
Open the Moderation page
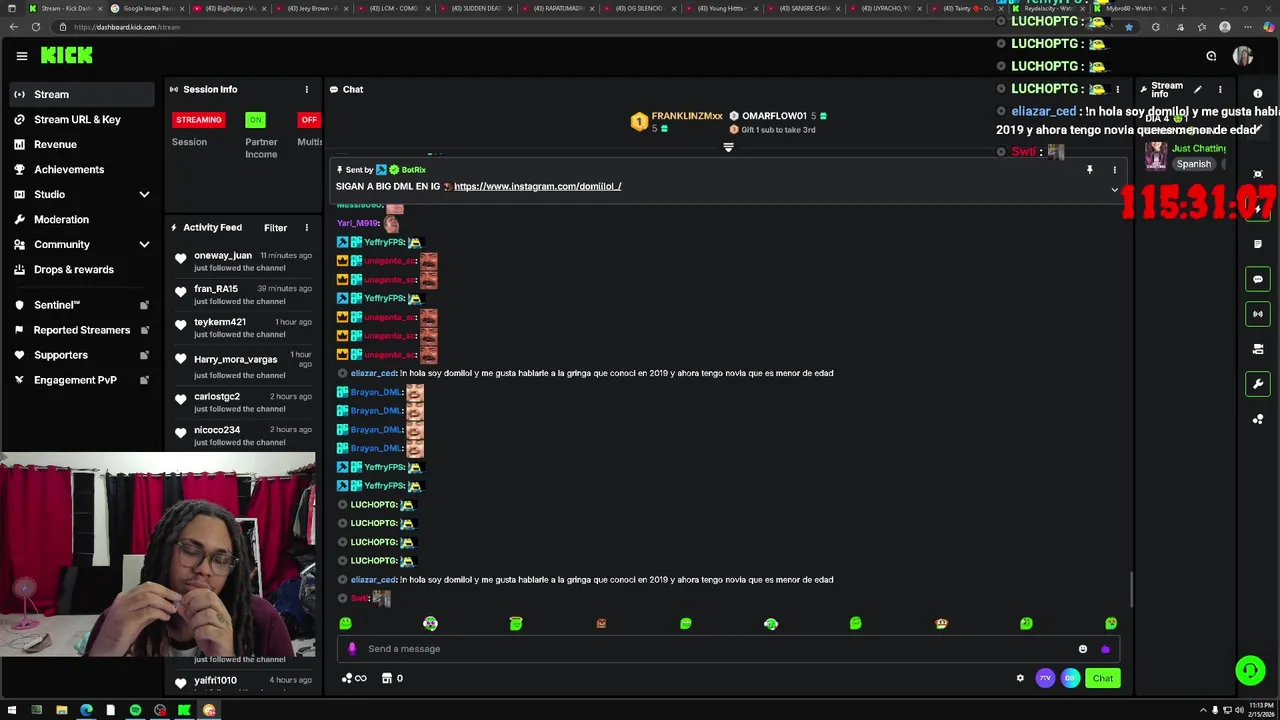[x=61, y=219]
